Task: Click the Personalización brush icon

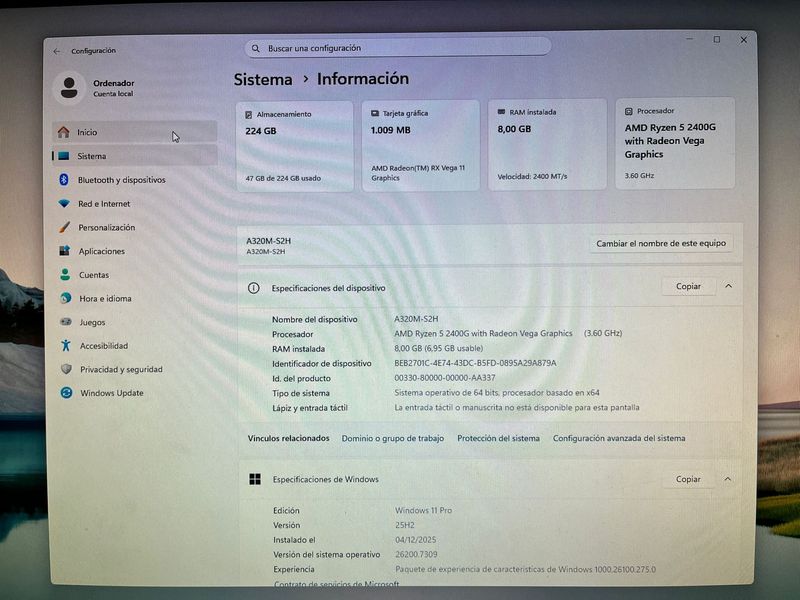Action: point(64,227)
